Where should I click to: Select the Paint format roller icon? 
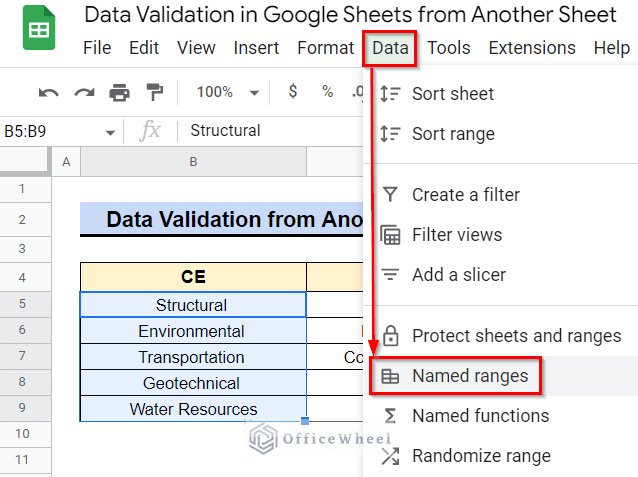click(x=155, y=92)
